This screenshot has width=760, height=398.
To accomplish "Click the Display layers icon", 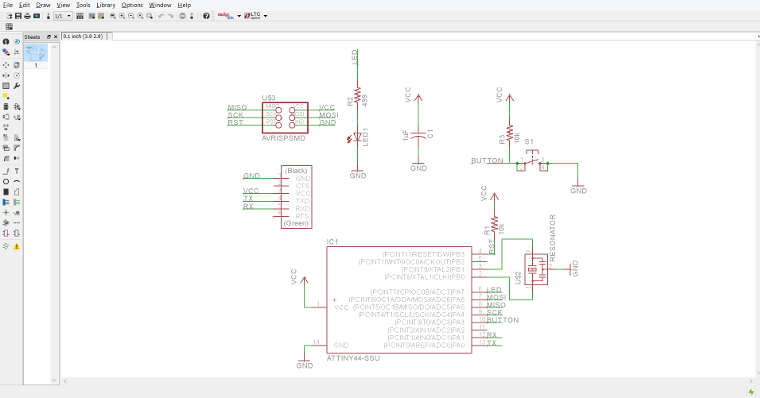I will 6,52.
